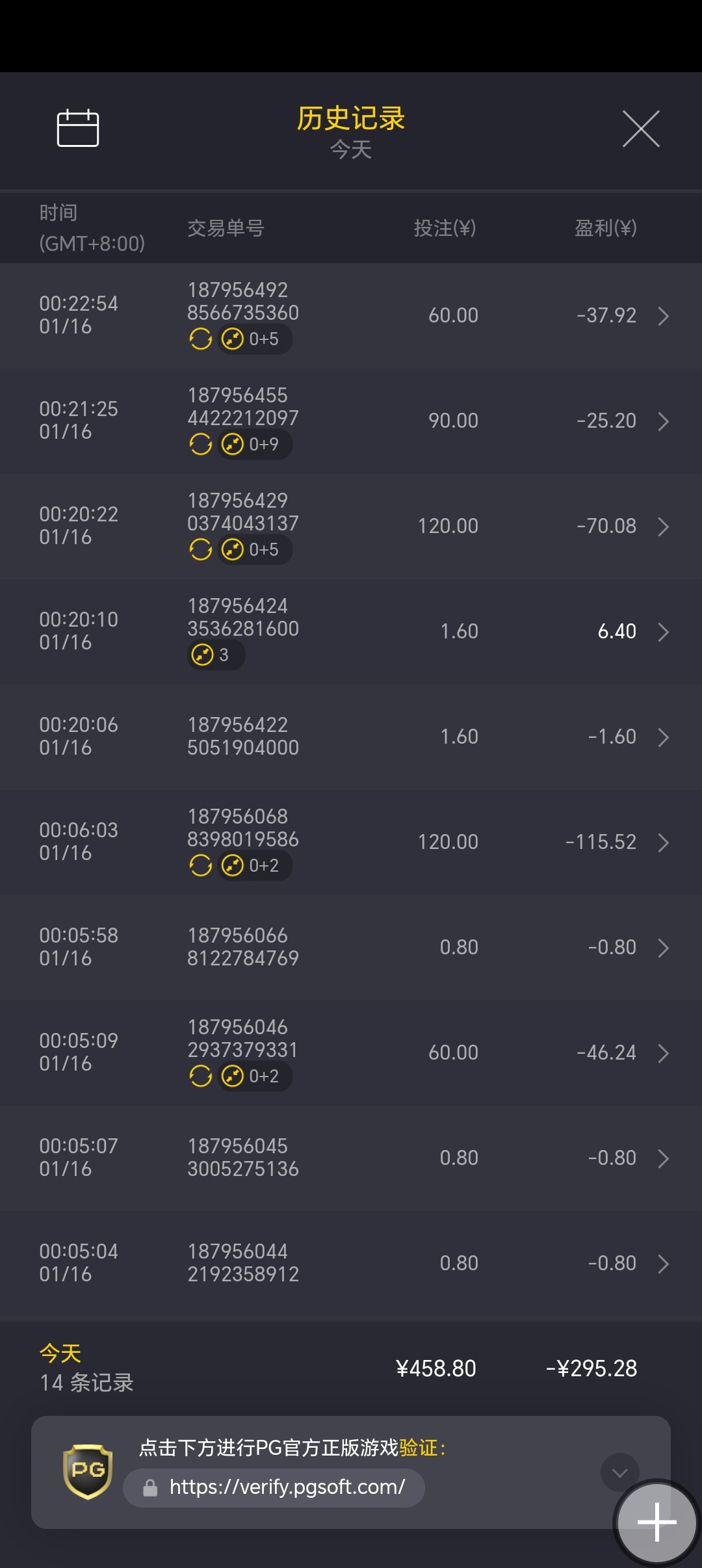
Task: Click the 0+9 multiplier badge
Action: coord(255,445)
